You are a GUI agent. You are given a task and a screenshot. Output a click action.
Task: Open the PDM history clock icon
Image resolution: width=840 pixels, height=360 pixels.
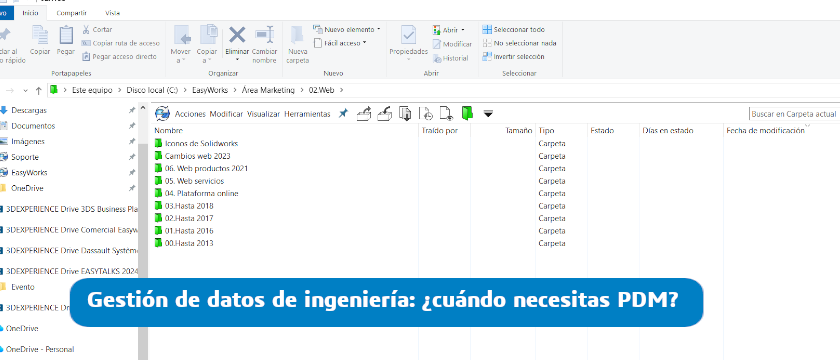pos(428,114)
